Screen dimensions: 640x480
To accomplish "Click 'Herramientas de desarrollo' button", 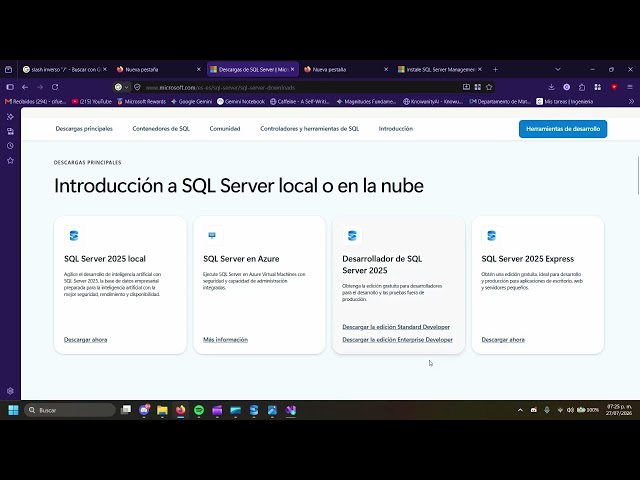I will [x=563, y=129].
